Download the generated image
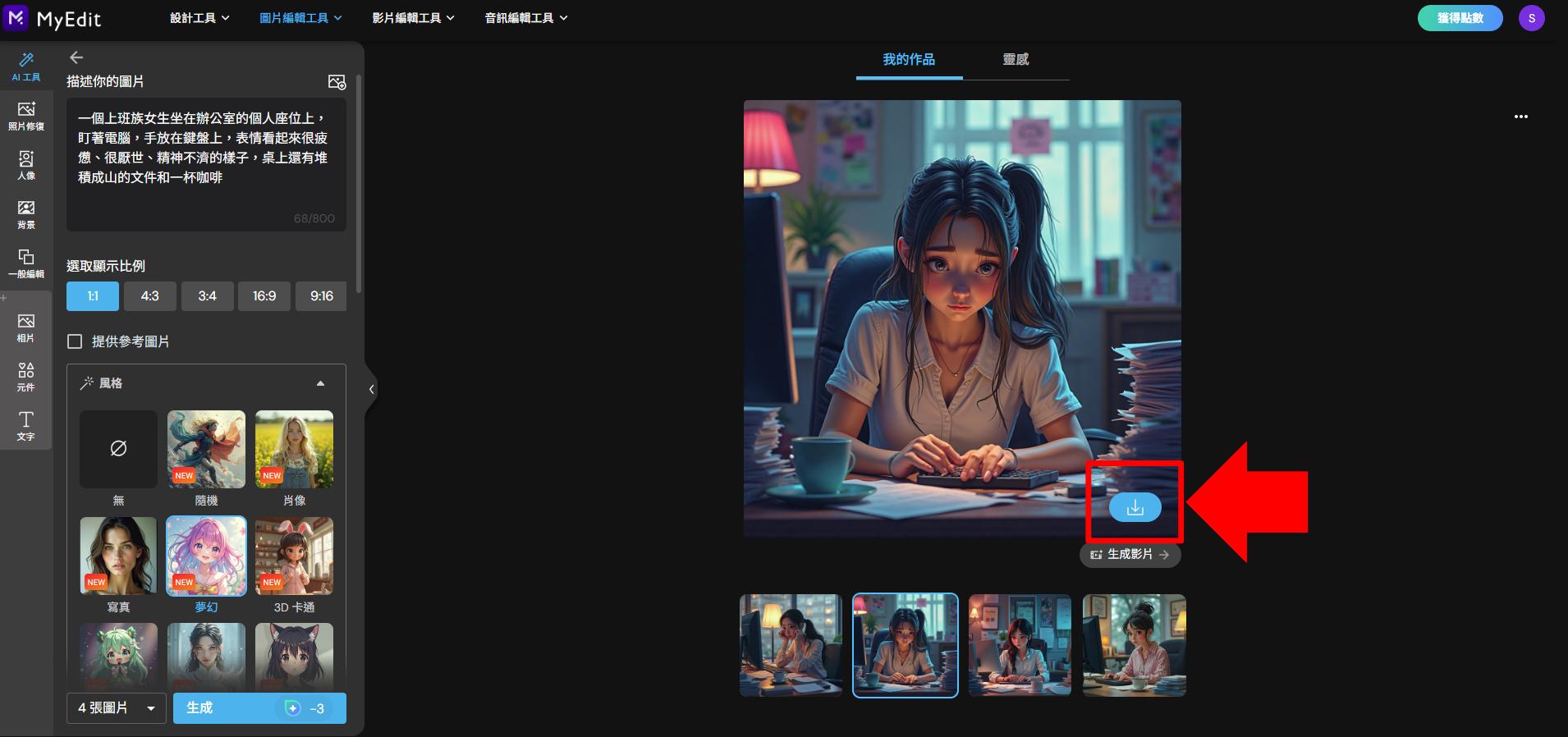Screen dimensions: 1568x737 1135,507
